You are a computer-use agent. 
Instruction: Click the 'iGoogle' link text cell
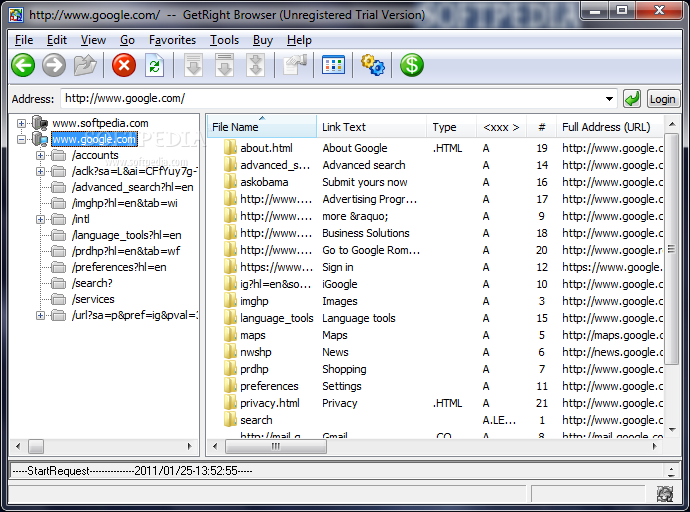click(x=339, y=284)
